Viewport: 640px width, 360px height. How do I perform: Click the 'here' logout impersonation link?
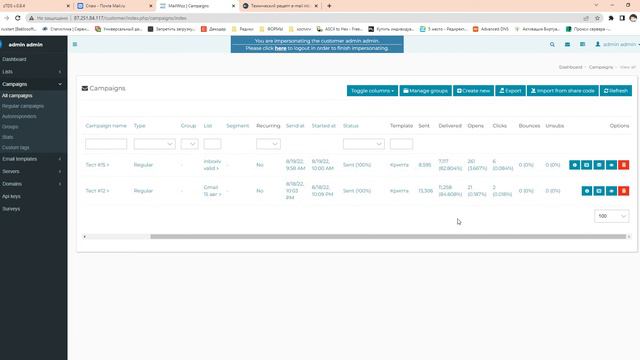pyautogui.click(x=280, y=48)
